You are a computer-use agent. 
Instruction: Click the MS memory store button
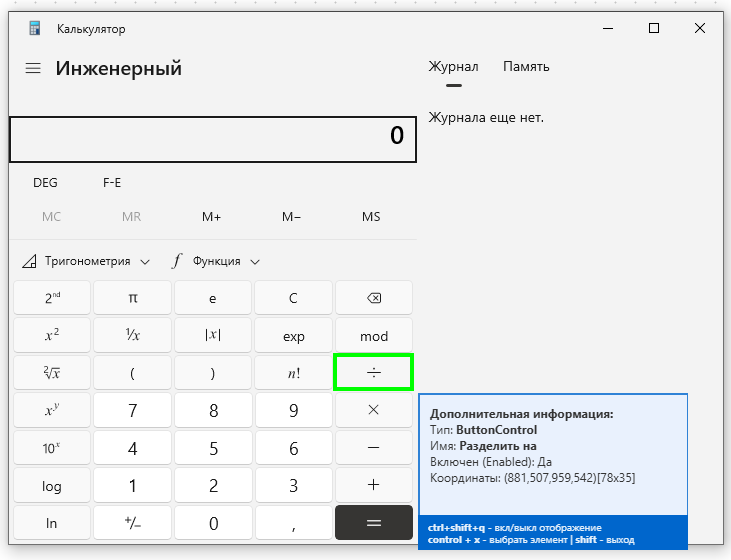pos(371,217)
